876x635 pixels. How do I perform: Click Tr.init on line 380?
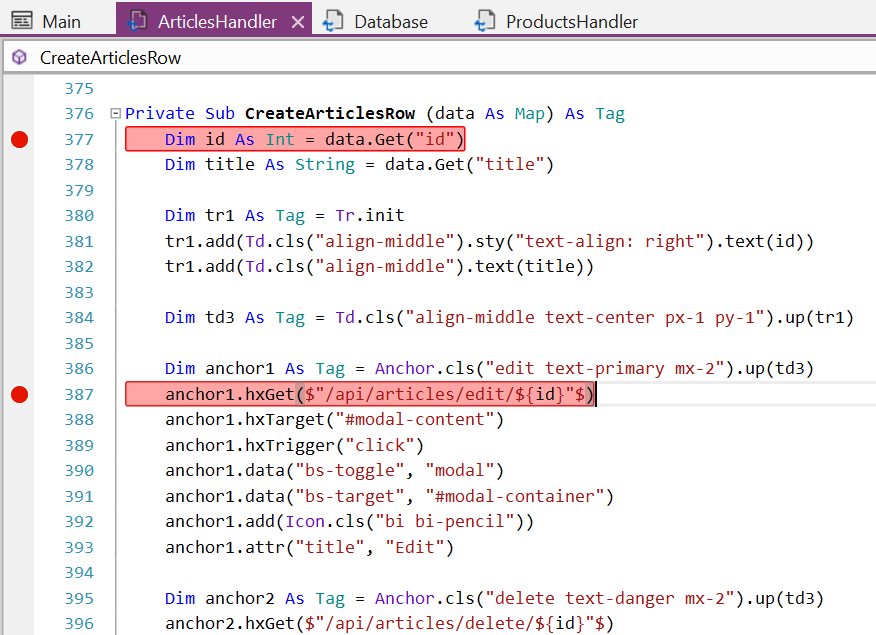click(369, 216)
